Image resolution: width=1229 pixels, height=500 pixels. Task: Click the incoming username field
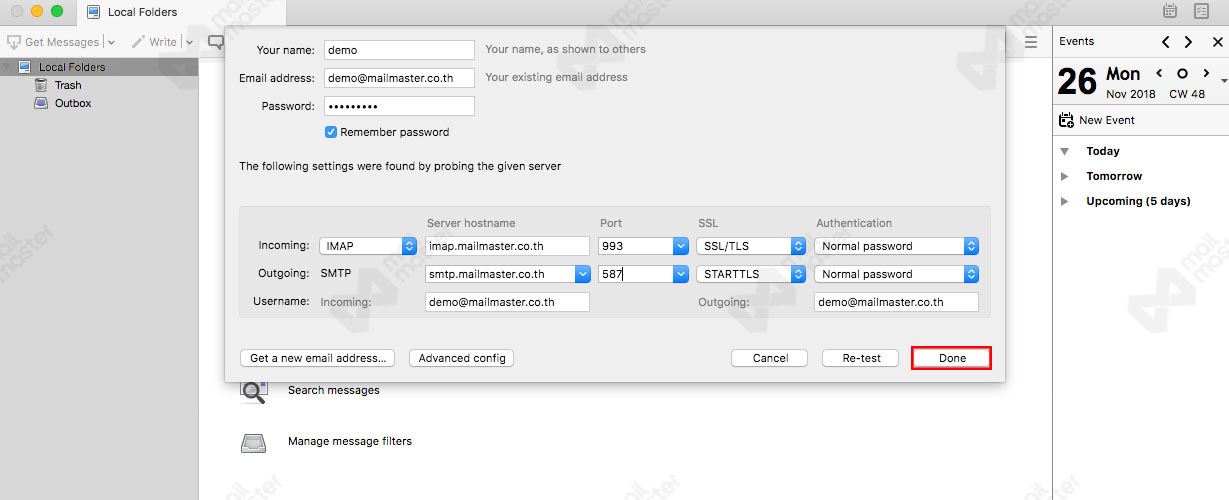507,302
